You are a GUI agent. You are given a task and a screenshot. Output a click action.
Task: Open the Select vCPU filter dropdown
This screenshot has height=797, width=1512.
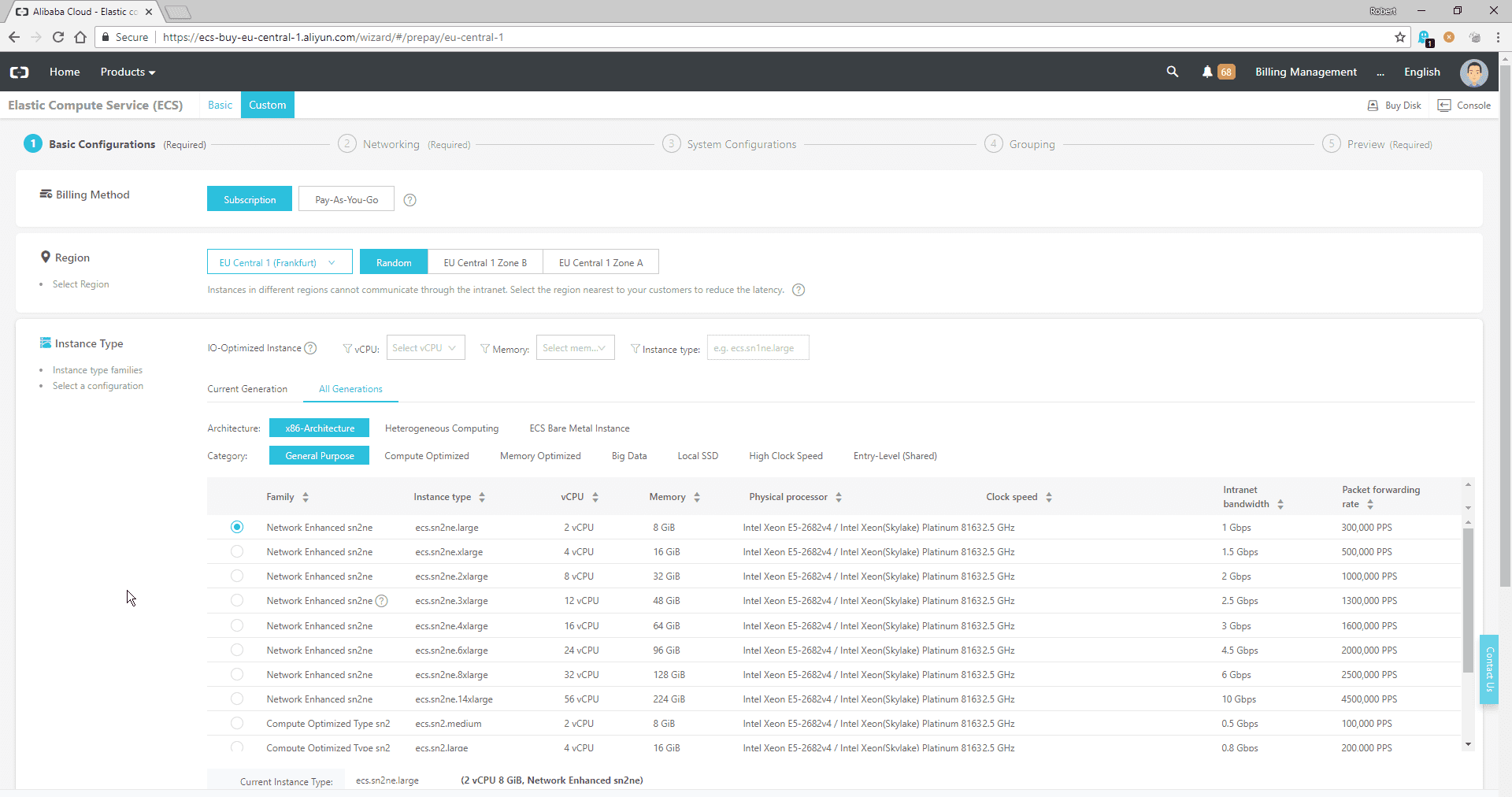(425, 348)
